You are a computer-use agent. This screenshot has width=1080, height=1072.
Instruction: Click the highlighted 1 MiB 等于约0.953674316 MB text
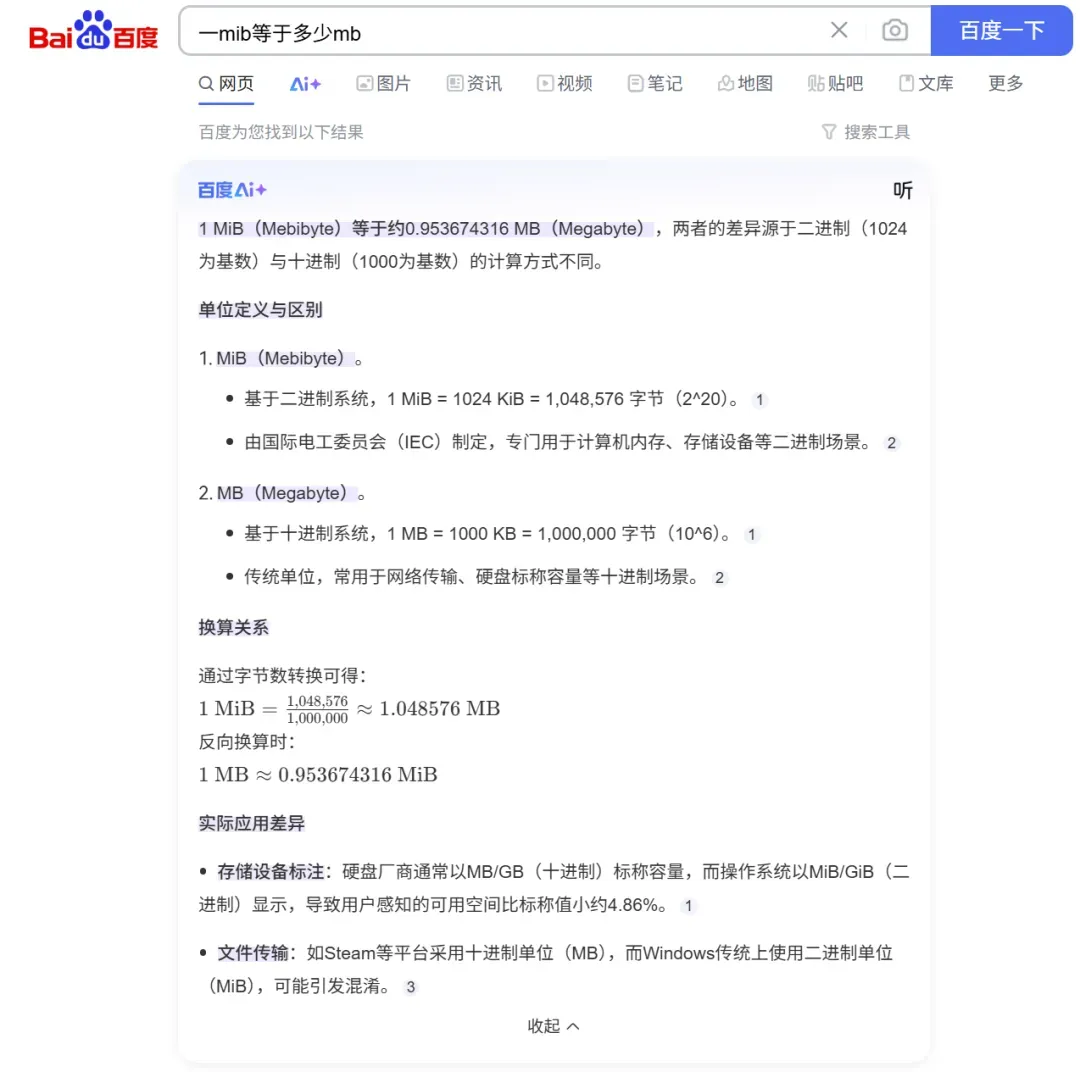click(x=425, y=229)
